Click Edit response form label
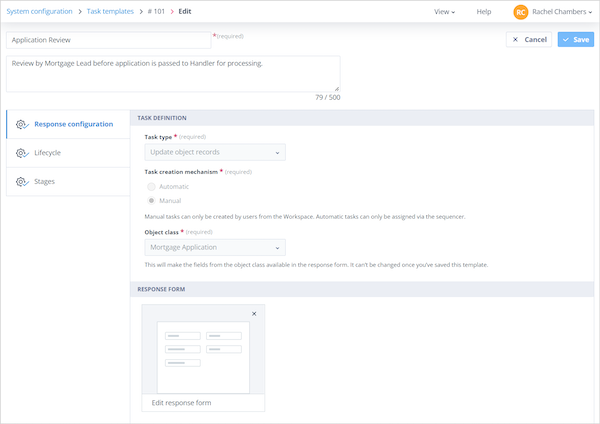600x424 pixels. tap(181, 403)
